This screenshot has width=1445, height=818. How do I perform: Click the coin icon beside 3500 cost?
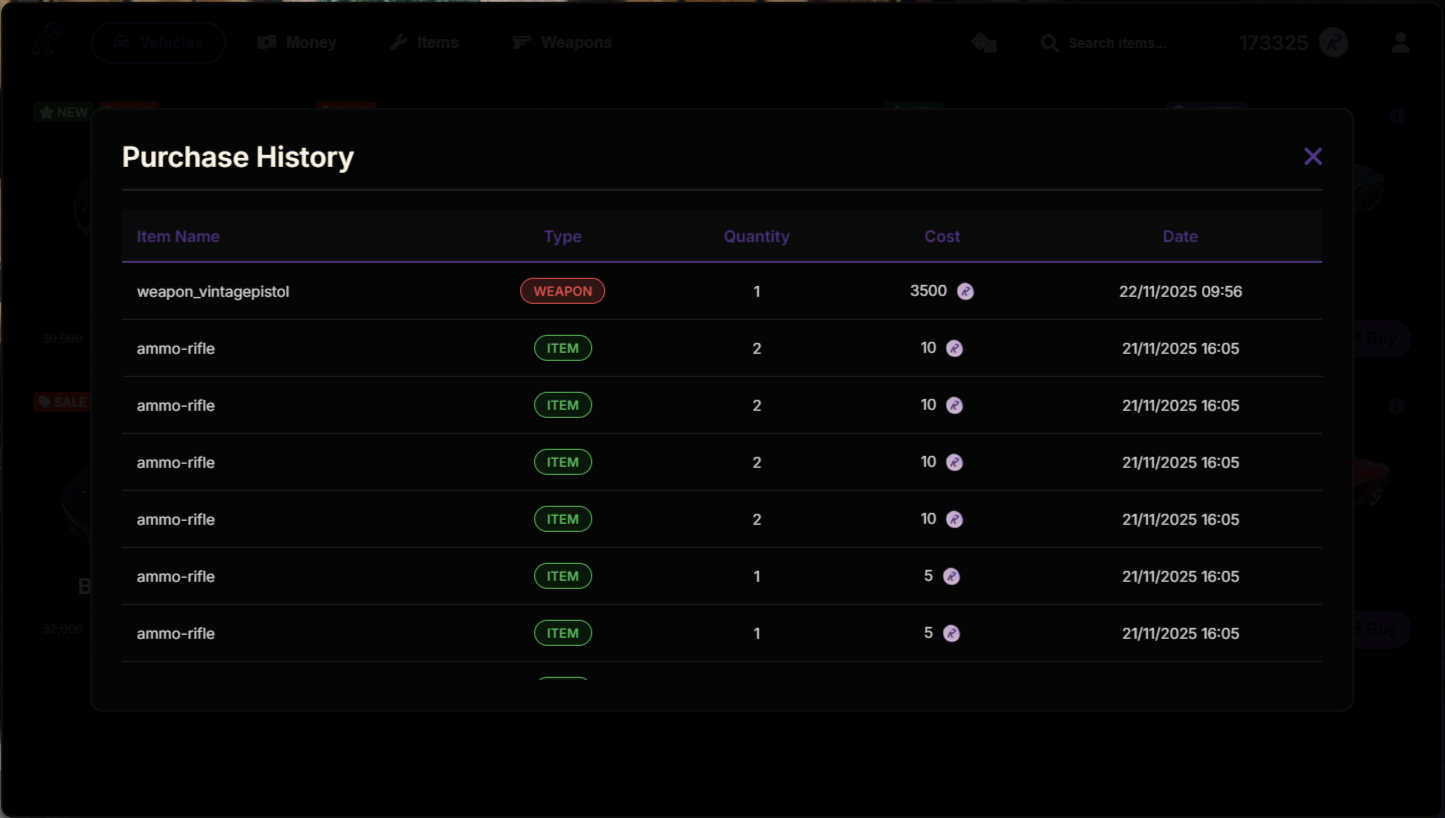tap(965, 292)
